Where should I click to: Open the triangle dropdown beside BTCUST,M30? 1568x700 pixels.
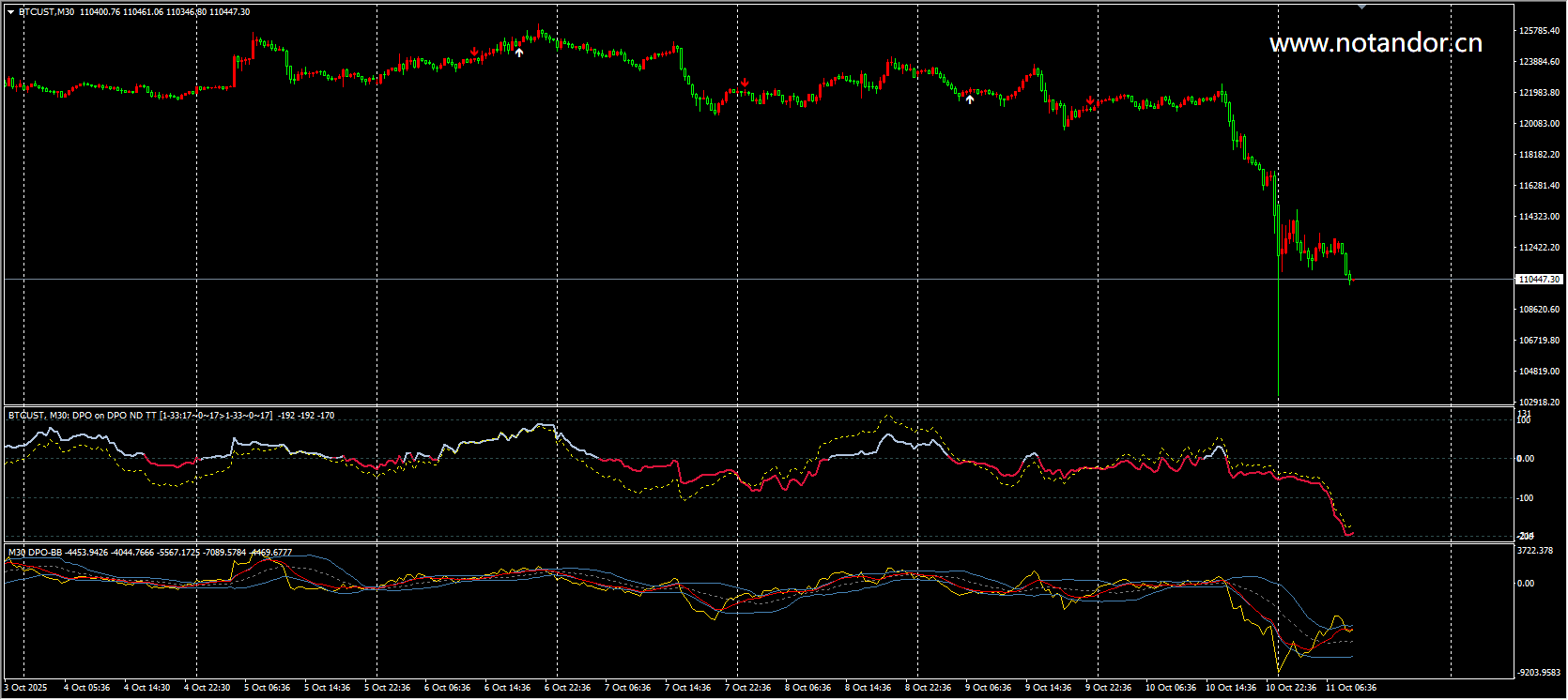click(10, 12)
